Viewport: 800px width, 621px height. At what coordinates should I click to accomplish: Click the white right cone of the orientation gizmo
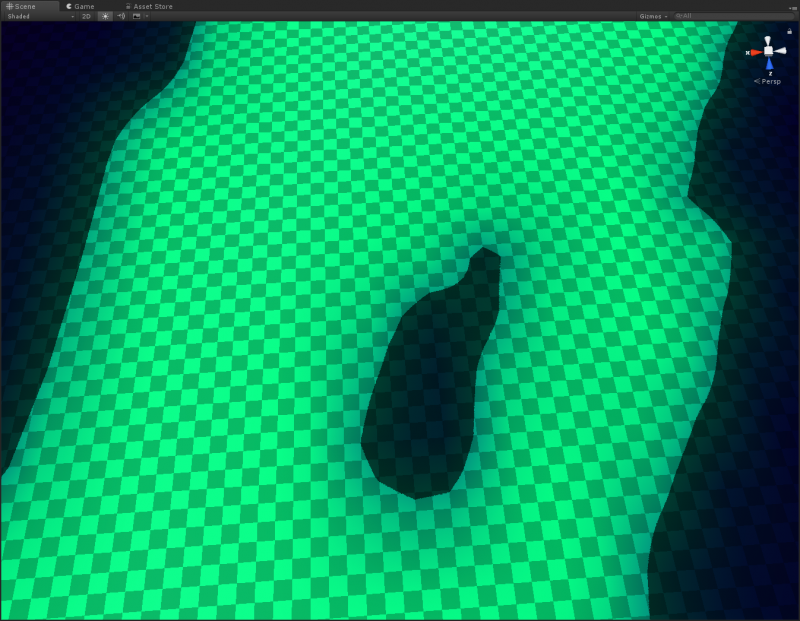click(784, 50)
